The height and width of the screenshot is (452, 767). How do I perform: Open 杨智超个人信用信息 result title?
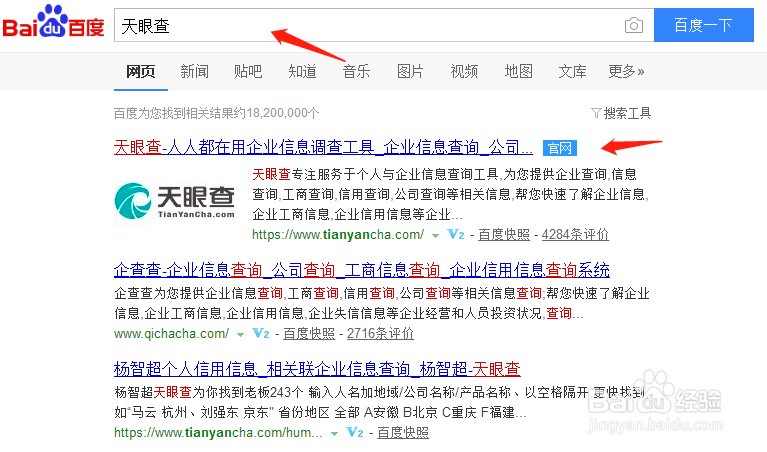point(317,369)
